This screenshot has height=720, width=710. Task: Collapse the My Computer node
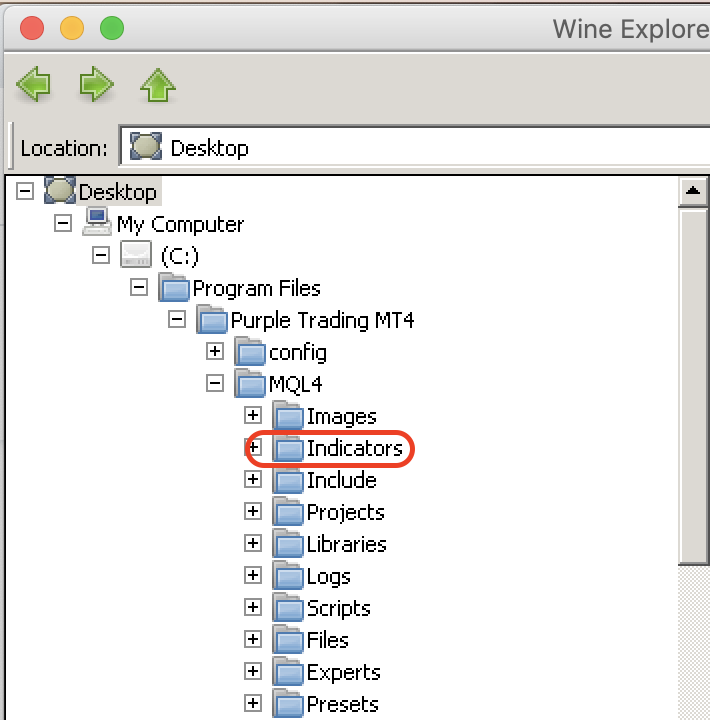click(x=63, y=224)
